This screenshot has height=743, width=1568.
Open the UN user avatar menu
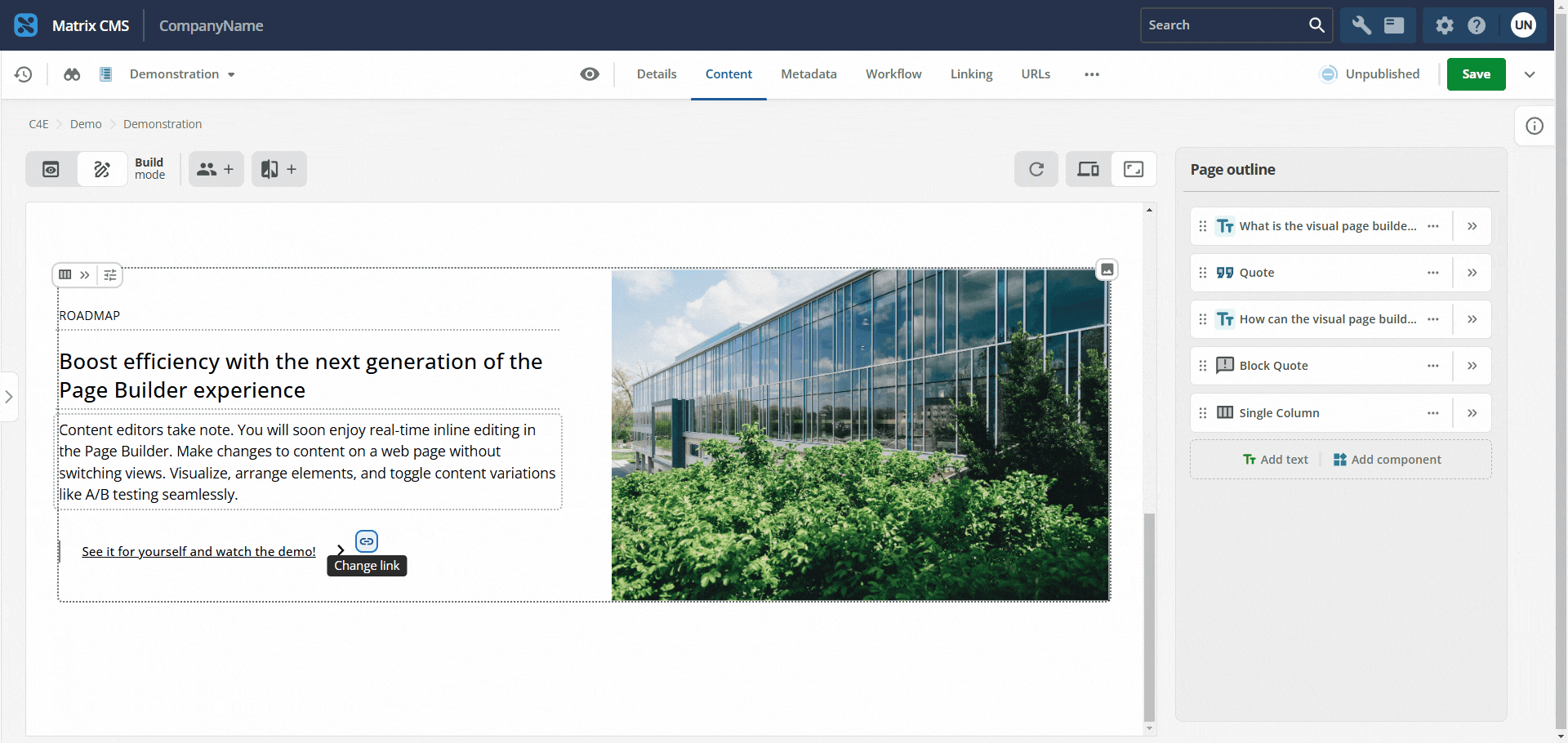pos(1523,25)
